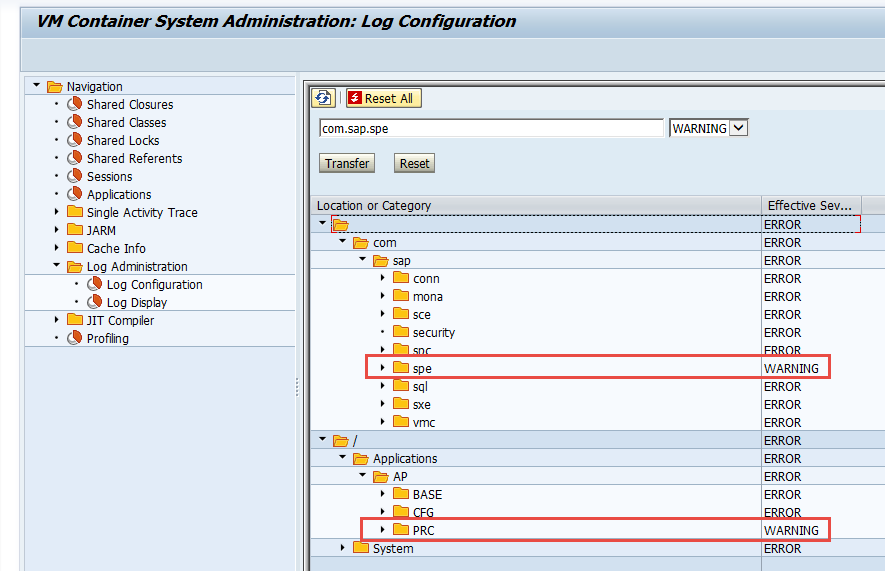
Task: Click the Log Display icon
Action: 94,302
